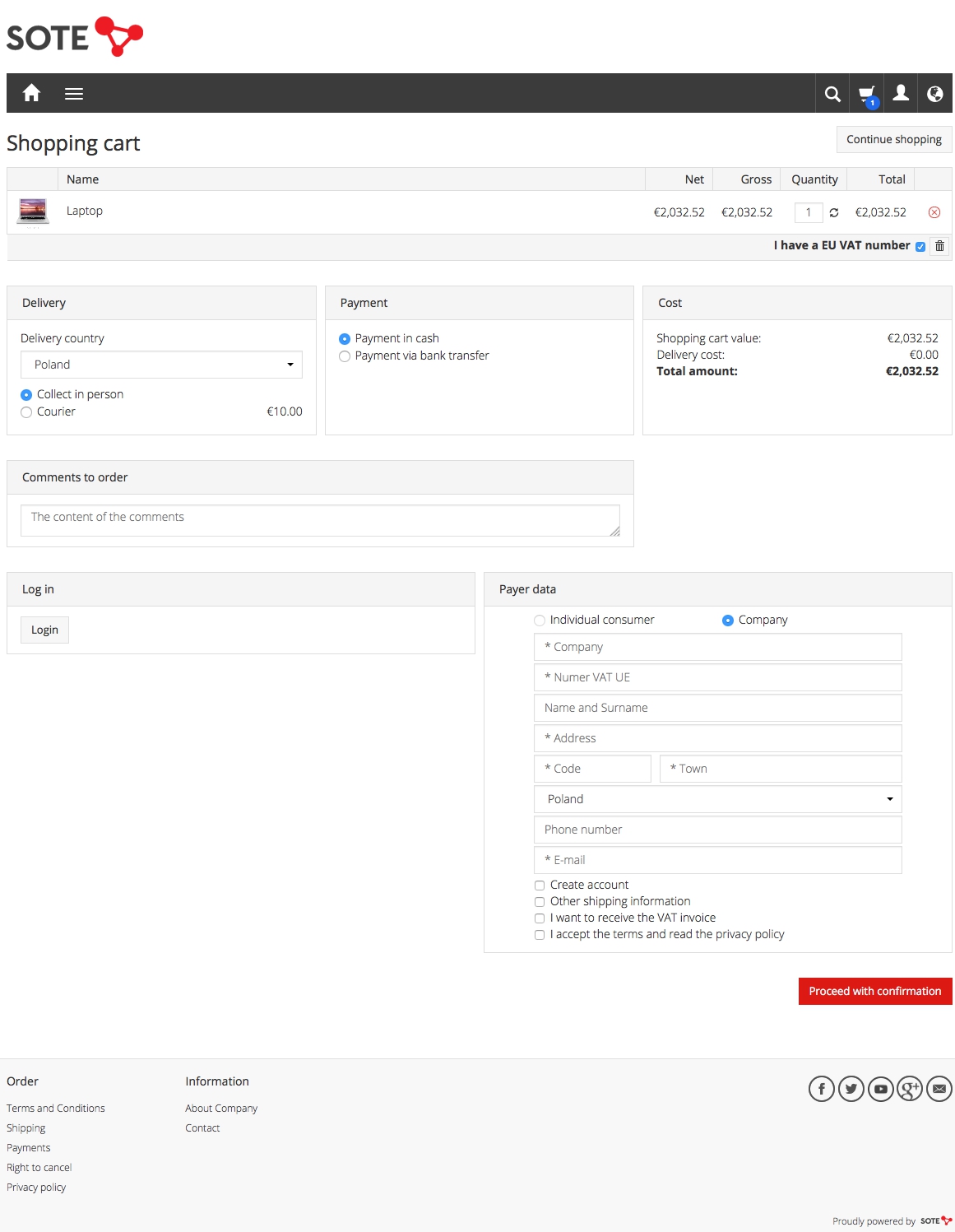Image resolution: width=955 pixels, height=1232 pixels.
Task: Click the Company name input field
Action: coord(717,647)
